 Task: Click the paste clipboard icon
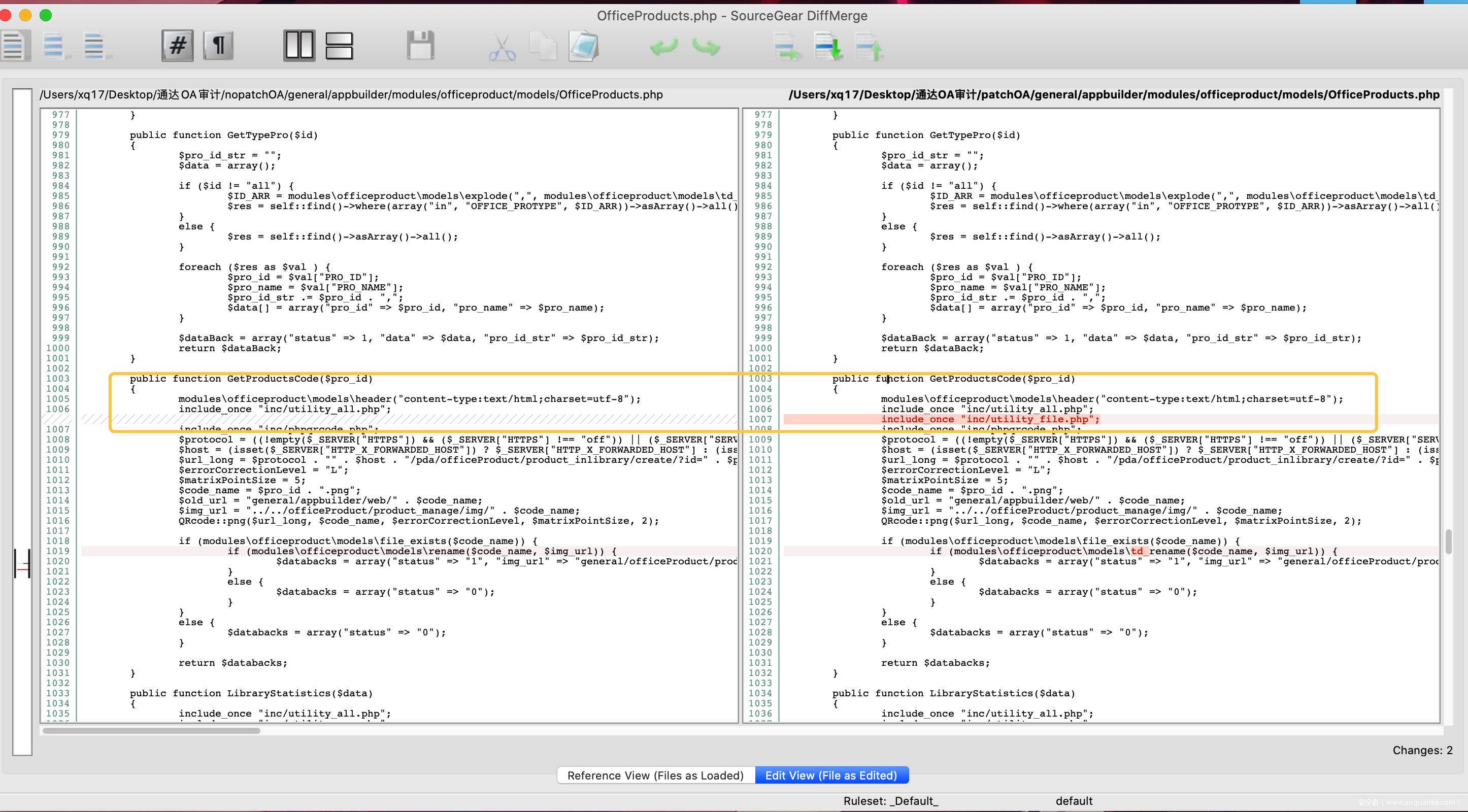click(x=583, y=47)
